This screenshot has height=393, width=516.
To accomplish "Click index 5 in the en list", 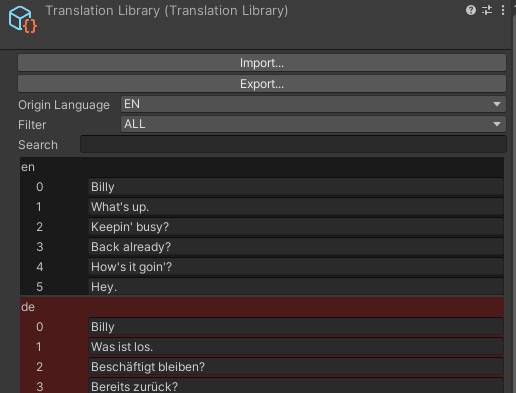I will point(40,287).
